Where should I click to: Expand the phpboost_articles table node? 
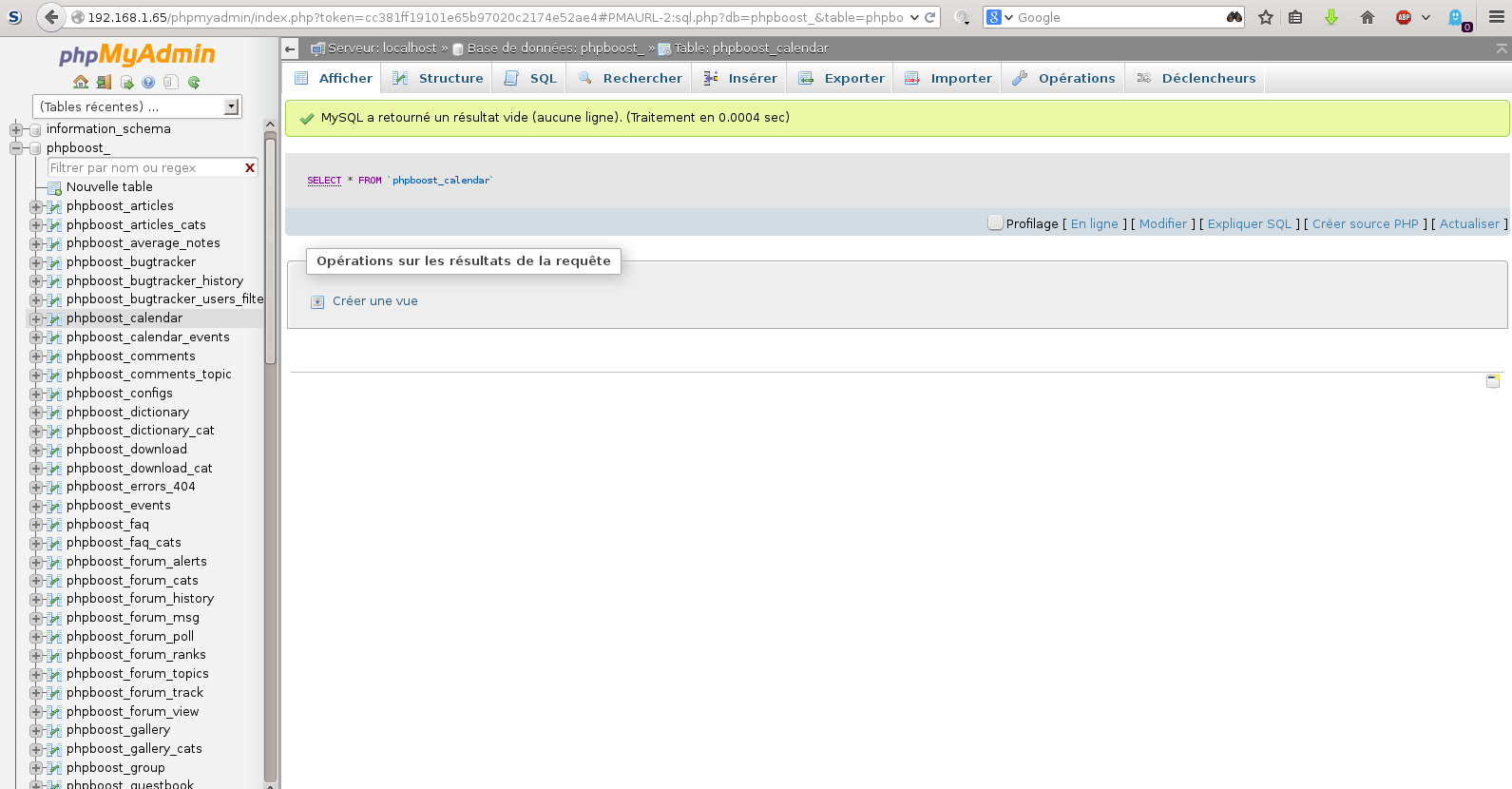click(35, 206)
